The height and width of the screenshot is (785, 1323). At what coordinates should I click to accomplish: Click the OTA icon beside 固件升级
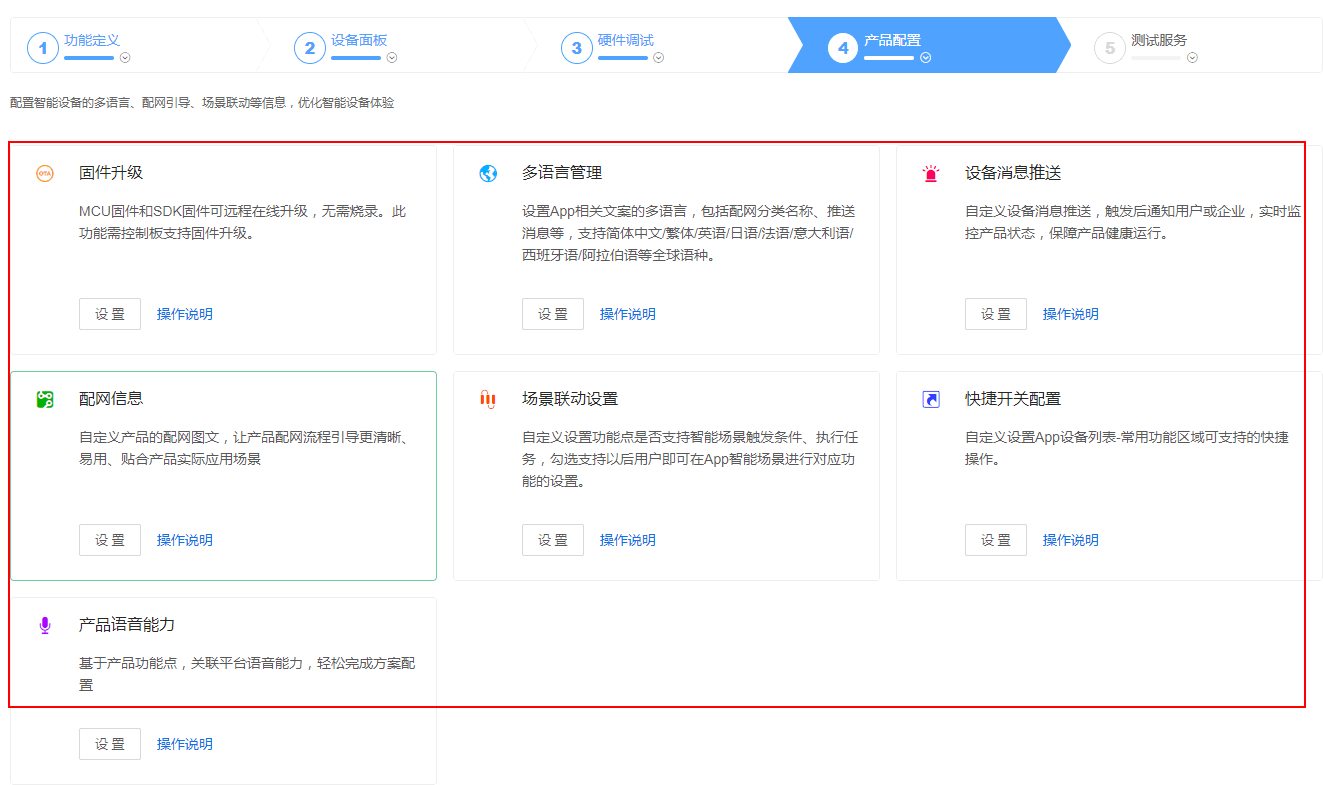point(44,173)
